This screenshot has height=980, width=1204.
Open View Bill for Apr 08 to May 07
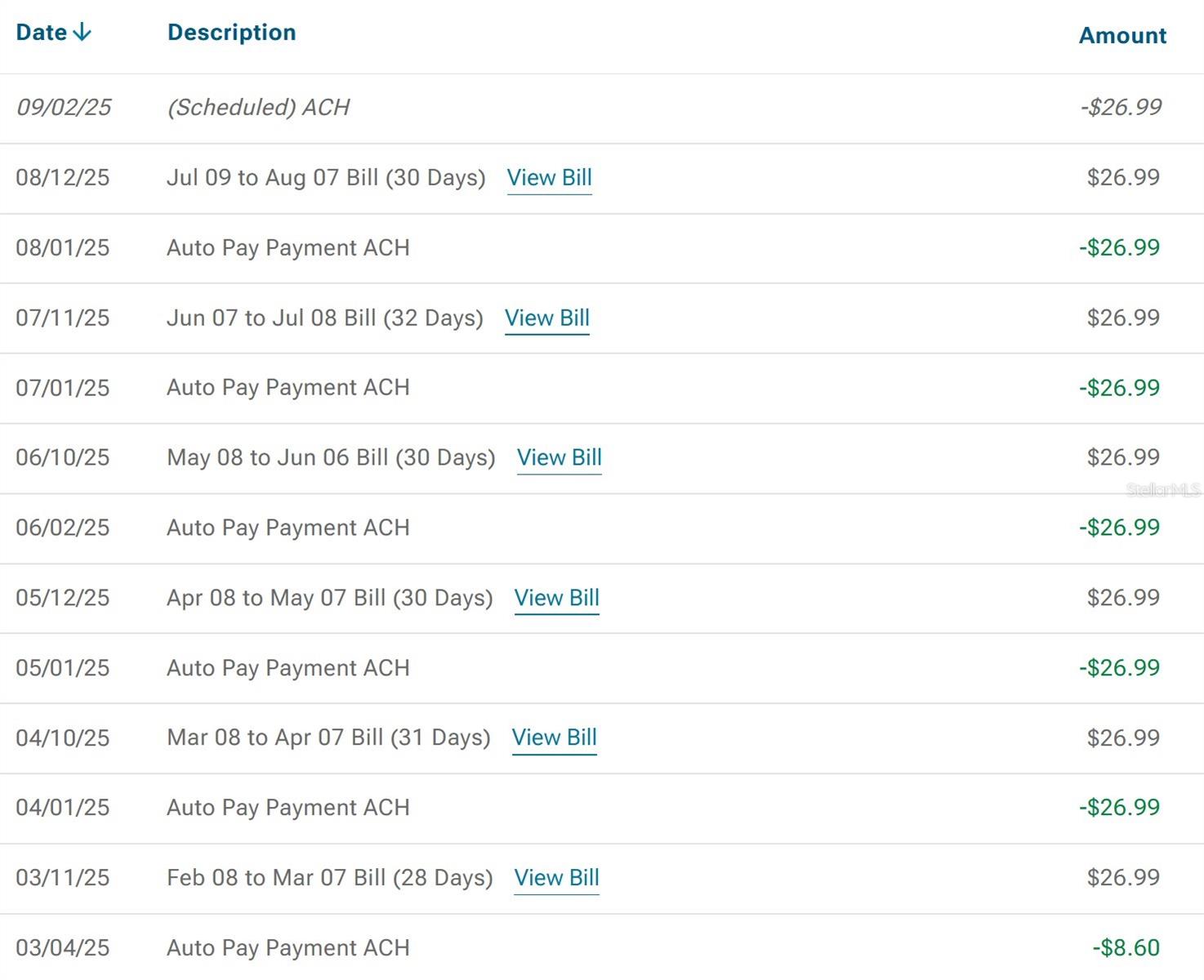(556, 599)
